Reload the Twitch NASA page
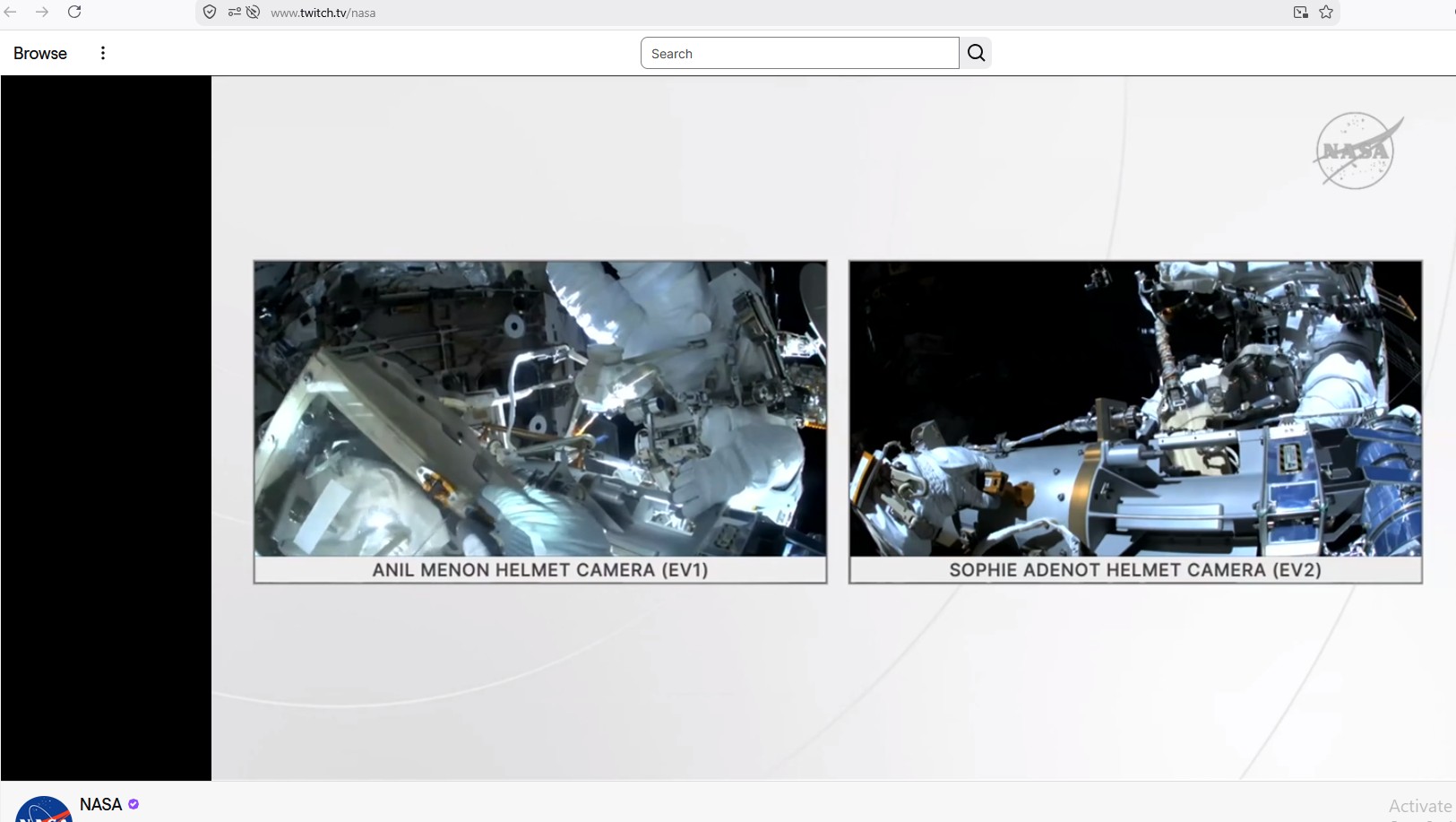The width and height of the screenshot is (1456, 822). tap(74, 12)
